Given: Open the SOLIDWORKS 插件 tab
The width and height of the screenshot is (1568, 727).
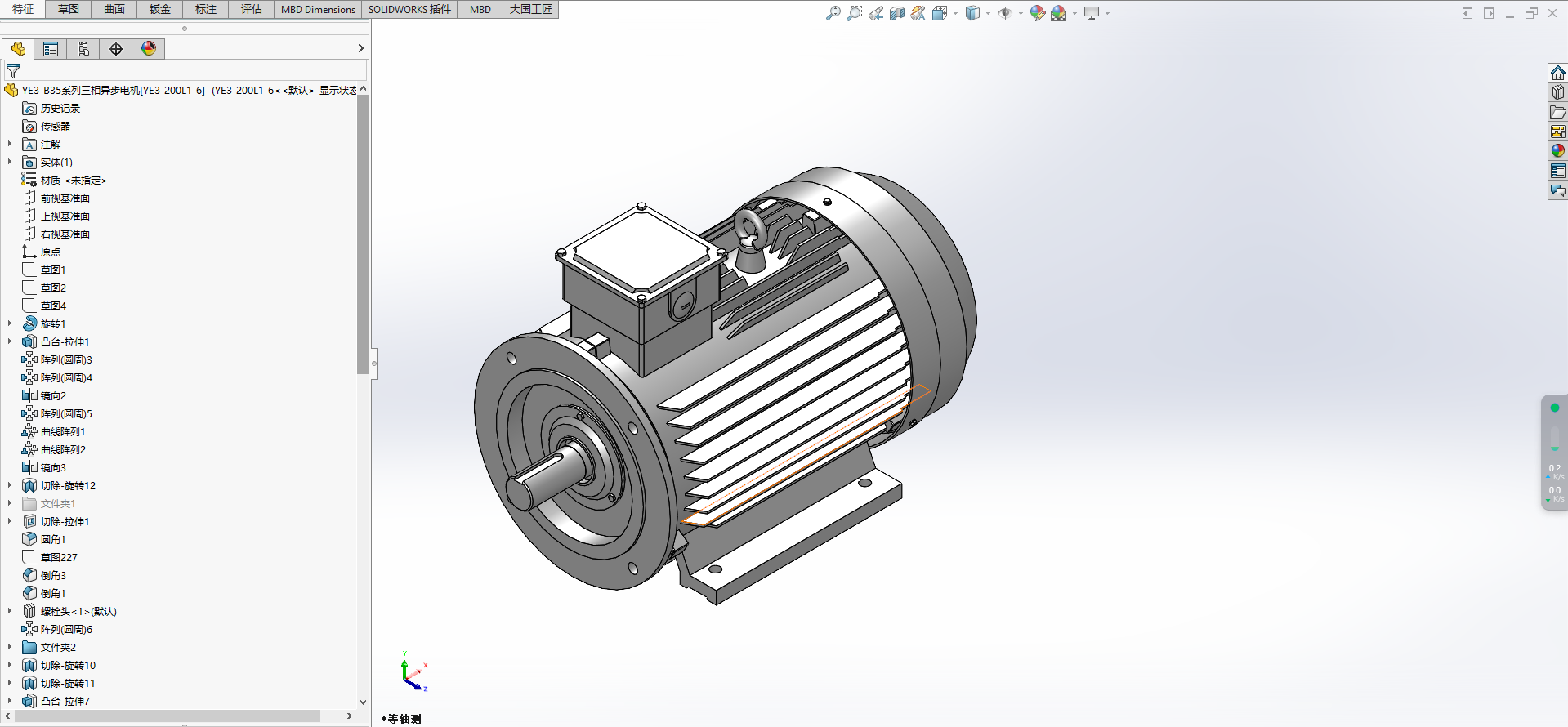Looking at the screenshot, I should click(x=409, y=9).
